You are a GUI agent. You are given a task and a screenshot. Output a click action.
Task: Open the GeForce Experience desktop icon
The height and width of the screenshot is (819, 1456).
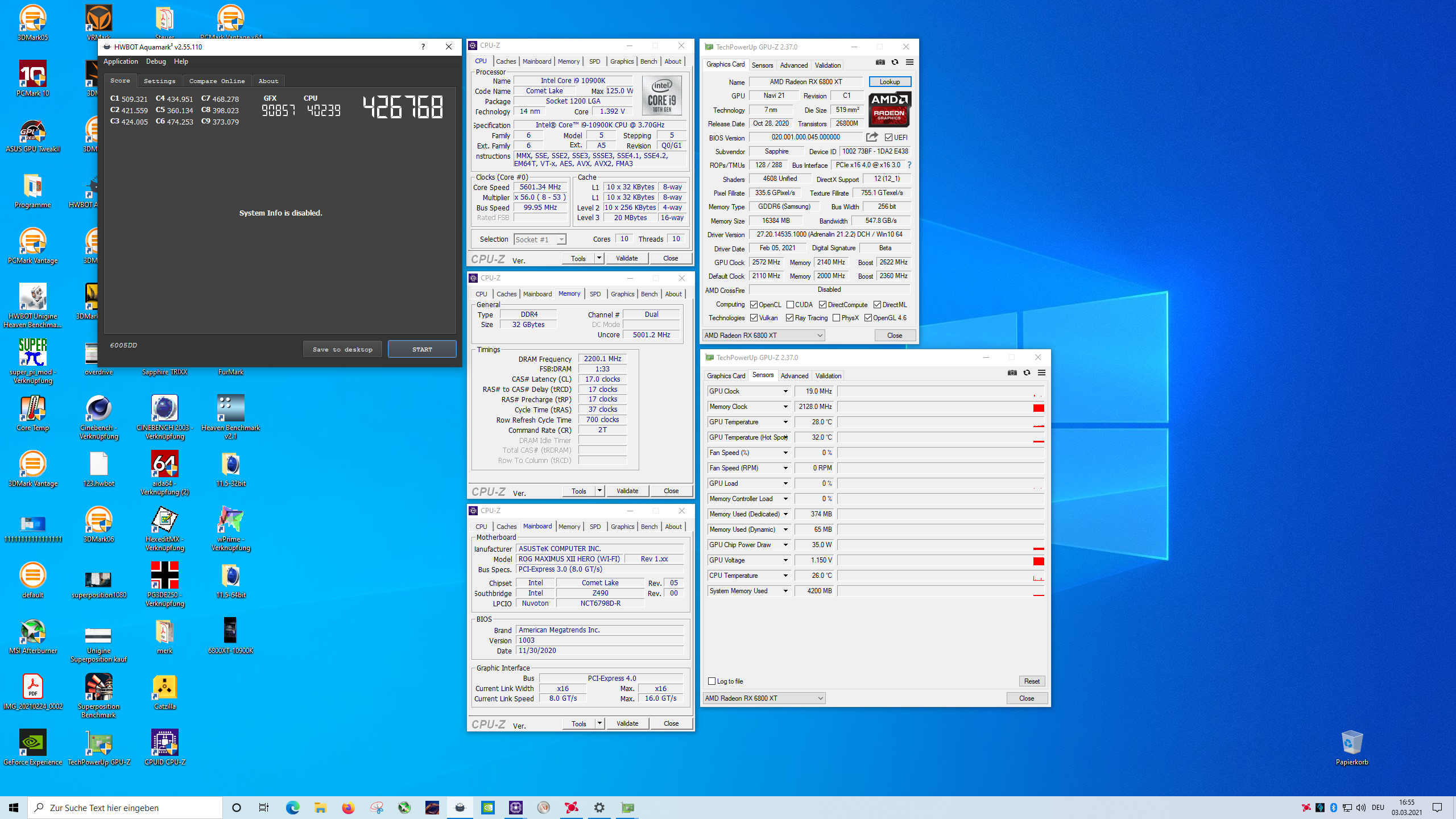33,748
